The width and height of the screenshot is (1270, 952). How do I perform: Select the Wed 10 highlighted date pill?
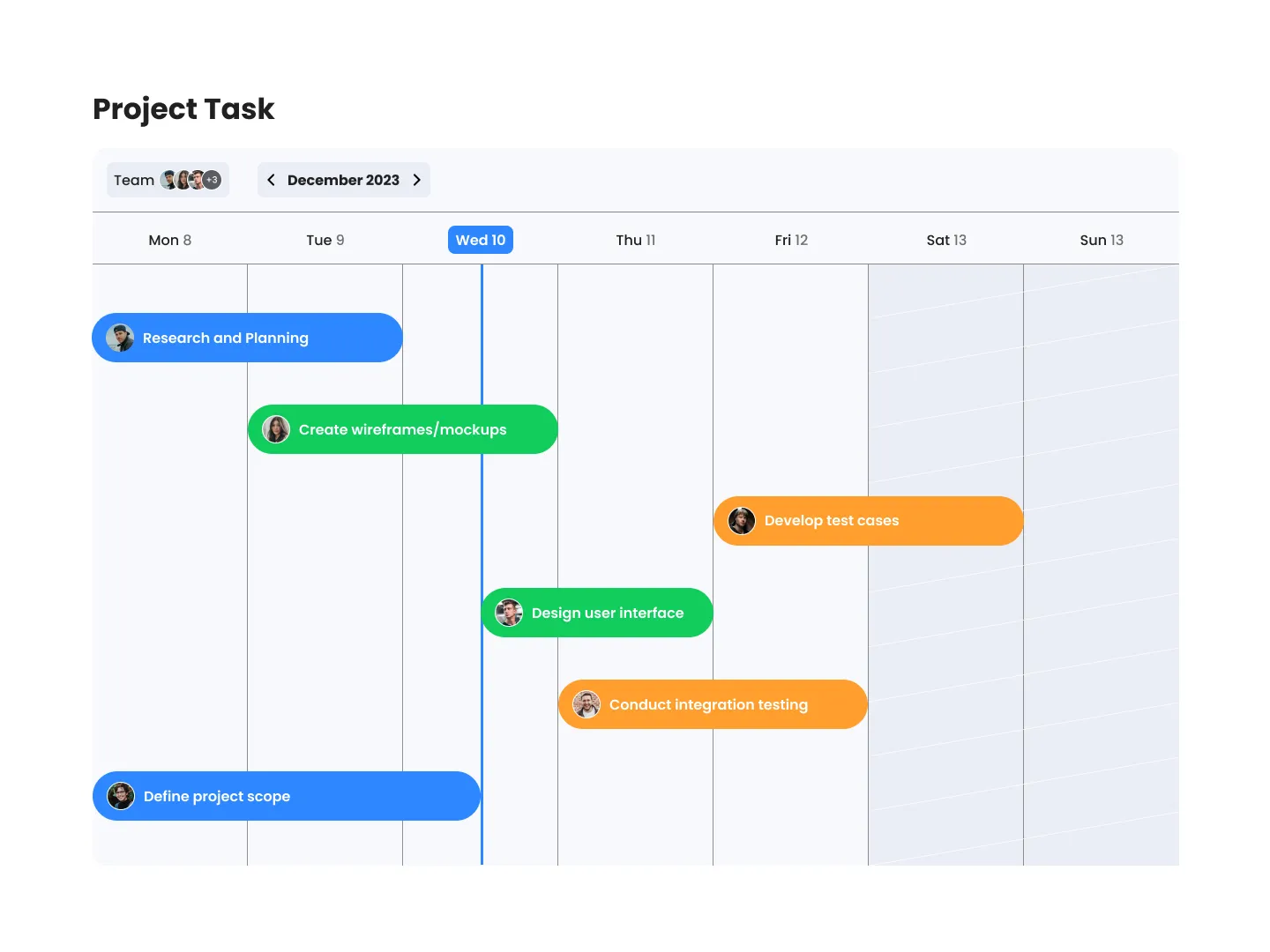coord(480,239)
